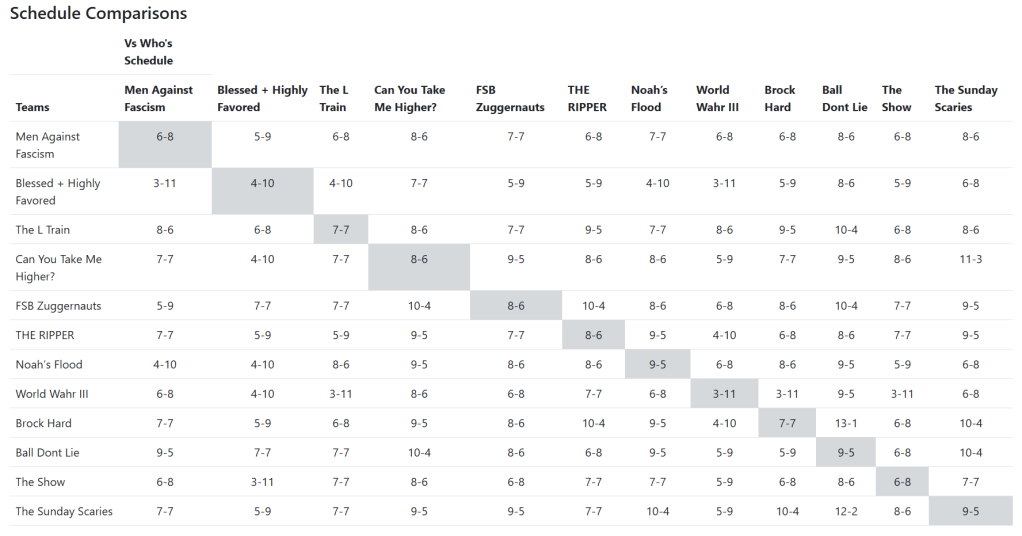Click the shaded 4-10 diagonal cell
Viewport: 1022px width, 536px height.
tap(262, 183)
